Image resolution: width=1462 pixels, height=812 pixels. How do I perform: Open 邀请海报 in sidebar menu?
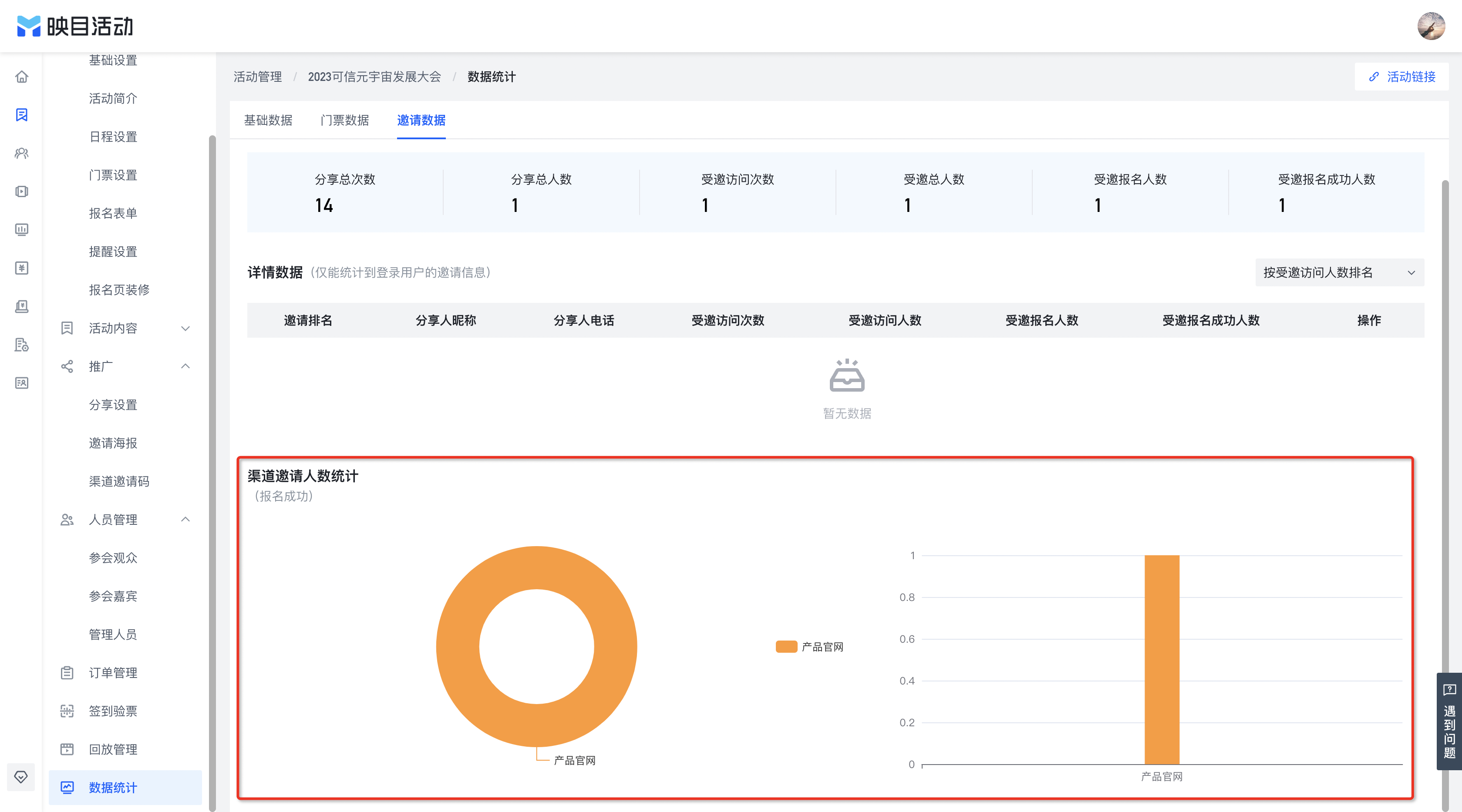[x=113, y=443]
